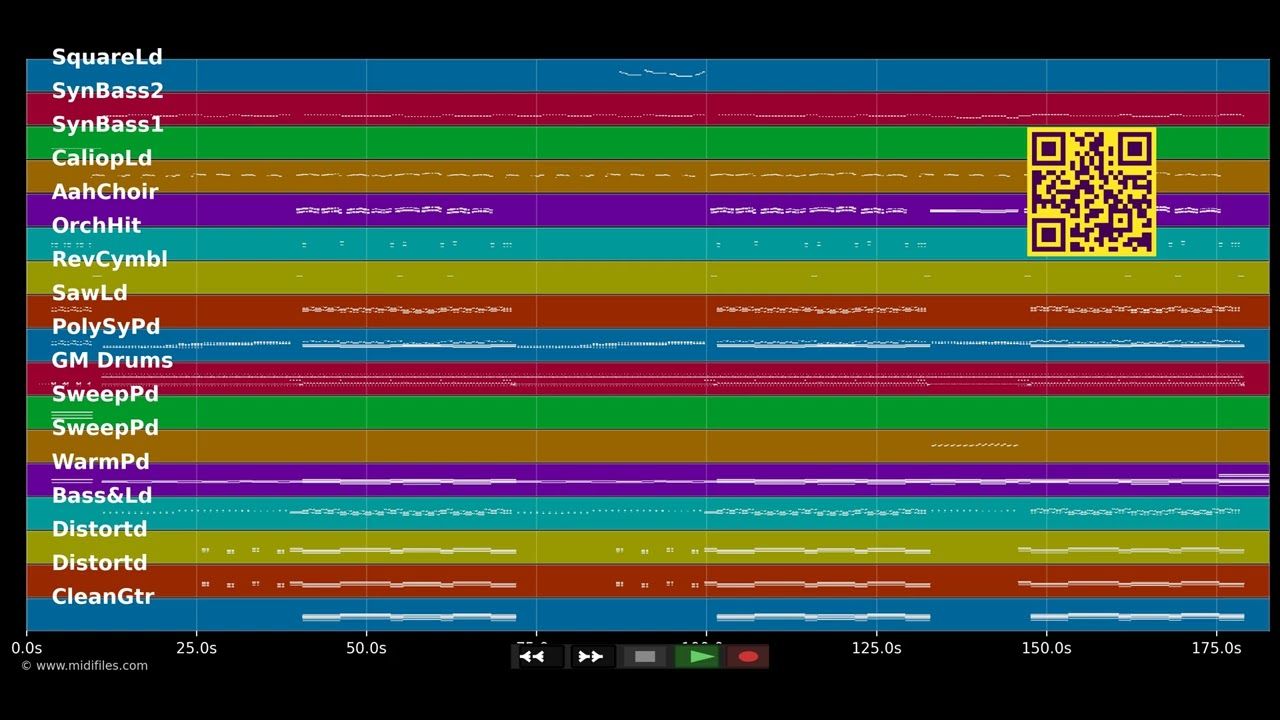Image resolution: width=1280 pixels, height=720 pixels.
Task: Click the 175.0s time axis label
Action: click(x=1216, y=648)
